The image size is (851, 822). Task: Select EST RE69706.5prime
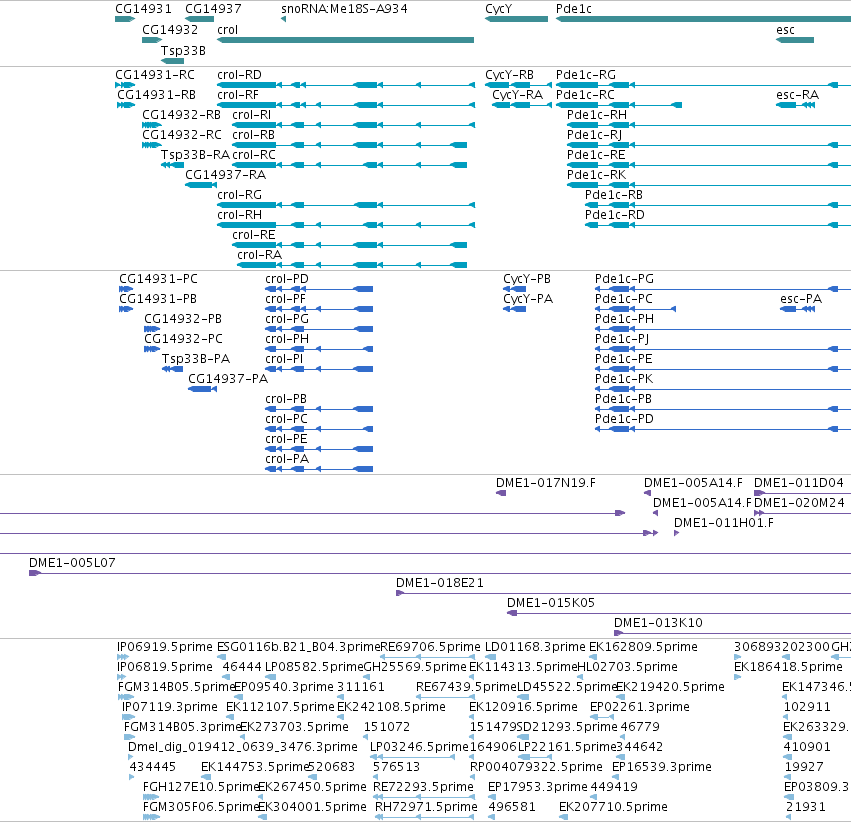point(430,646)
